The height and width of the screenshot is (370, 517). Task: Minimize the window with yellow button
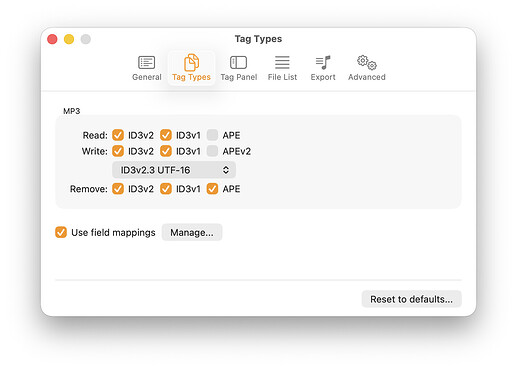pyautogui.click(x=69, y=39)
